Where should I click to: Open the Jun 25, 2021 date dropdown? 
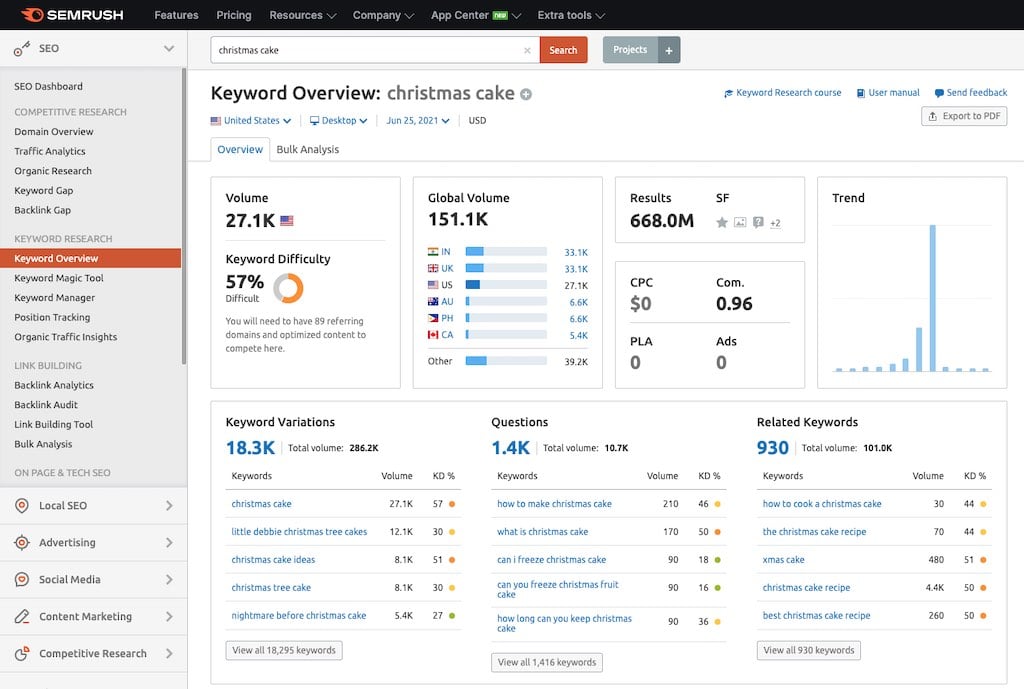[418, 121]
